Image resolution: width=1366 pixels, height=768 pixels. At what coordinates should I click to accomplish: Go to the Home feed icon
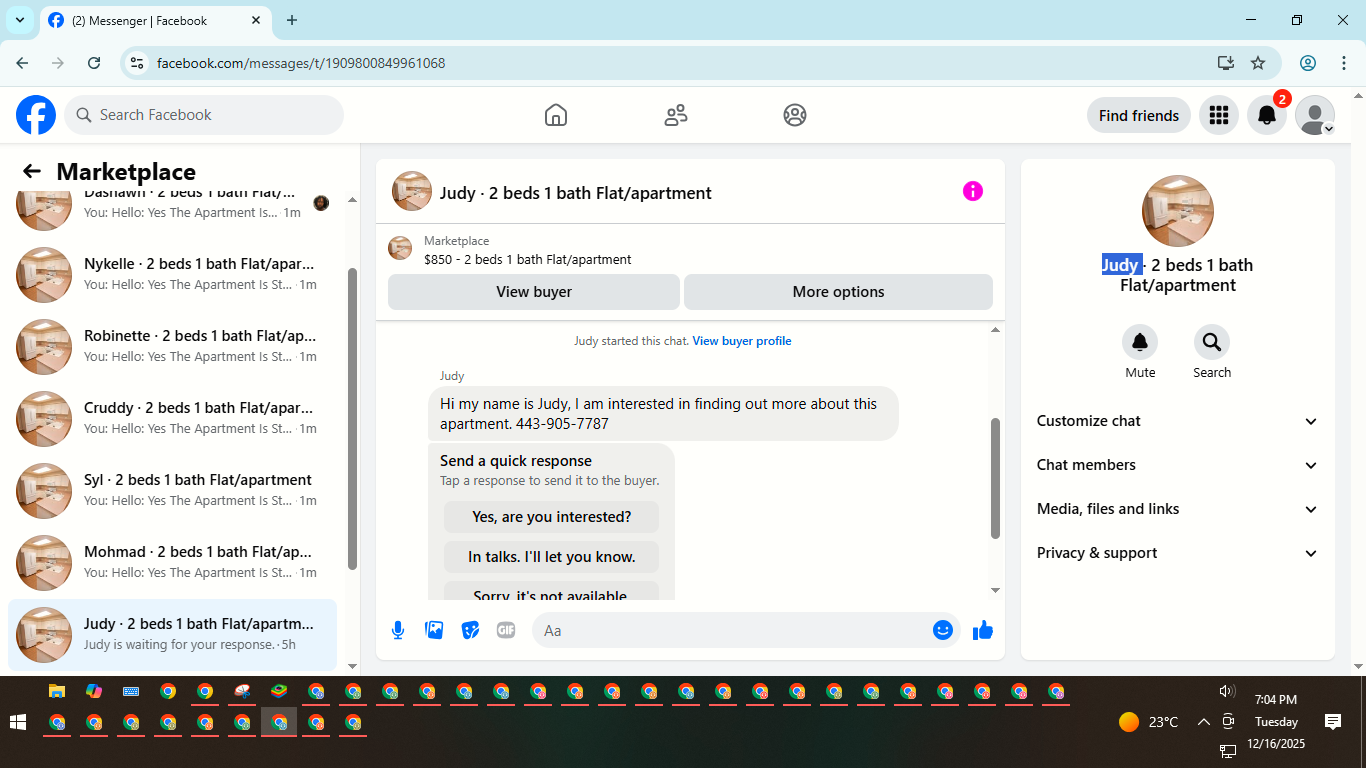pyautogui.click(x=556, y=115)
